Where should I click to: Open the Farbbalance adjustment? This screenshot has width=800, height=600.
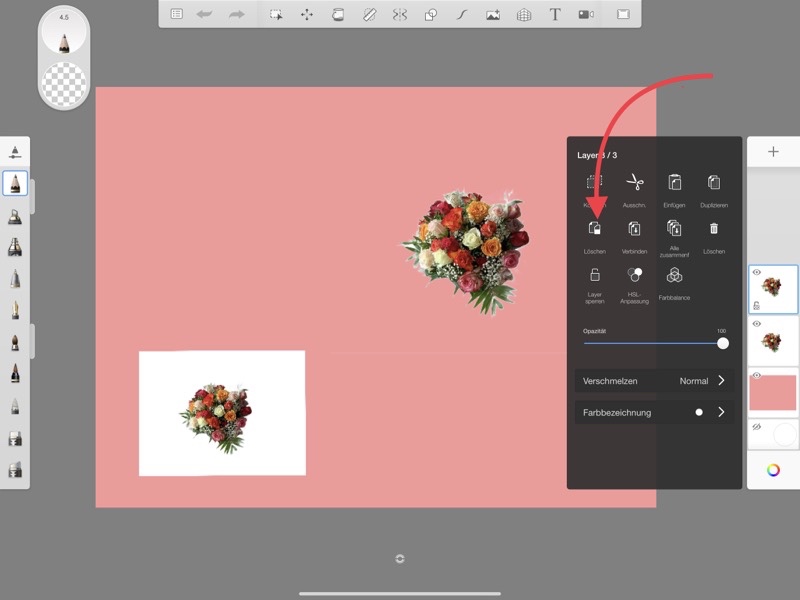tap(674, 275)
